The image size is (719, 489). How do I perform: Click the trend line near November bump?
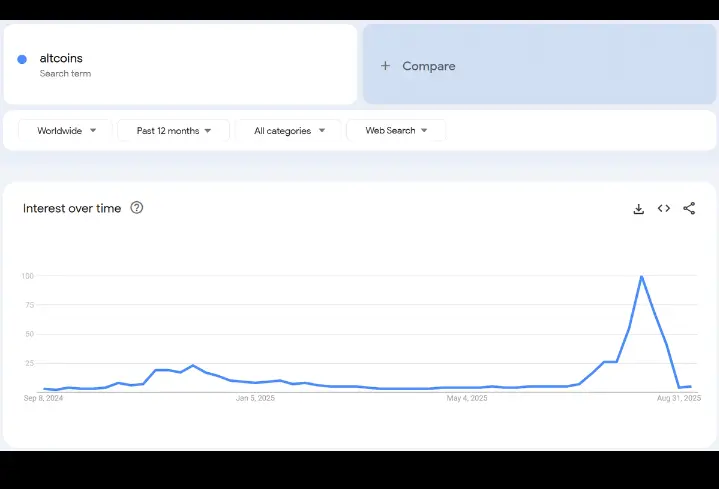coord(192,366)
